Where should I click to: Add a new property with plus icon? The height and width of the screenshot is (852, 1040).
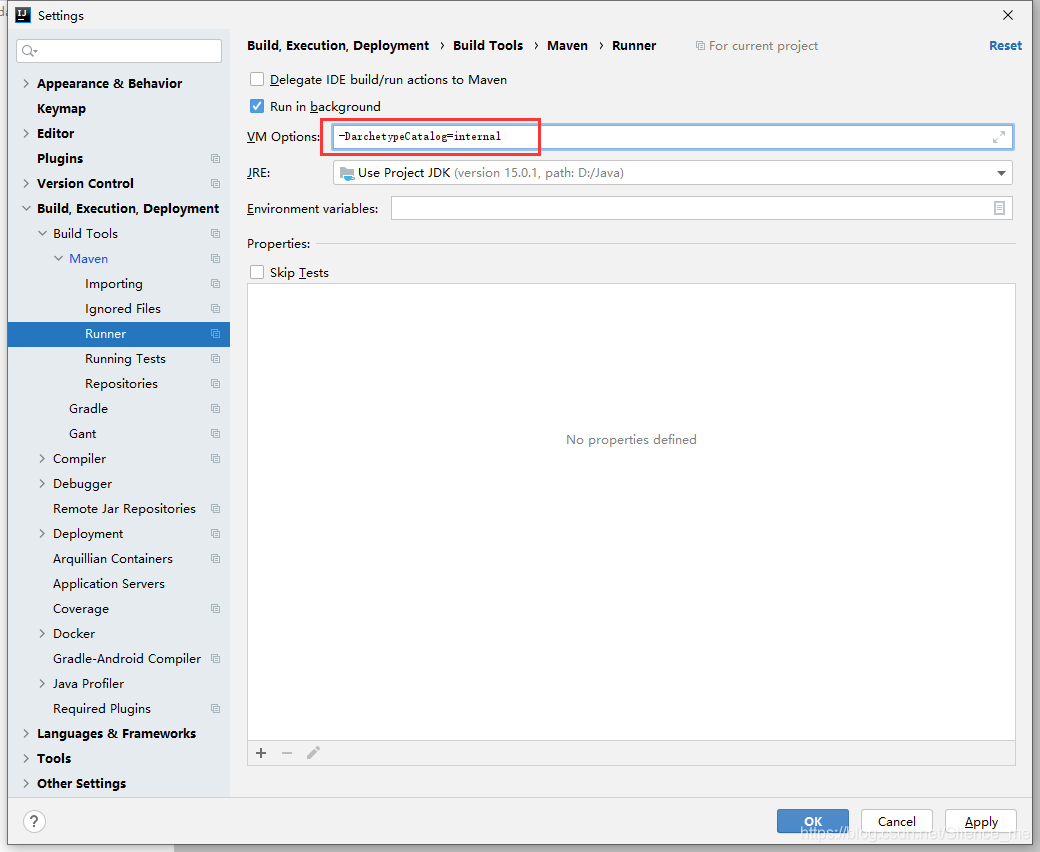261,753
